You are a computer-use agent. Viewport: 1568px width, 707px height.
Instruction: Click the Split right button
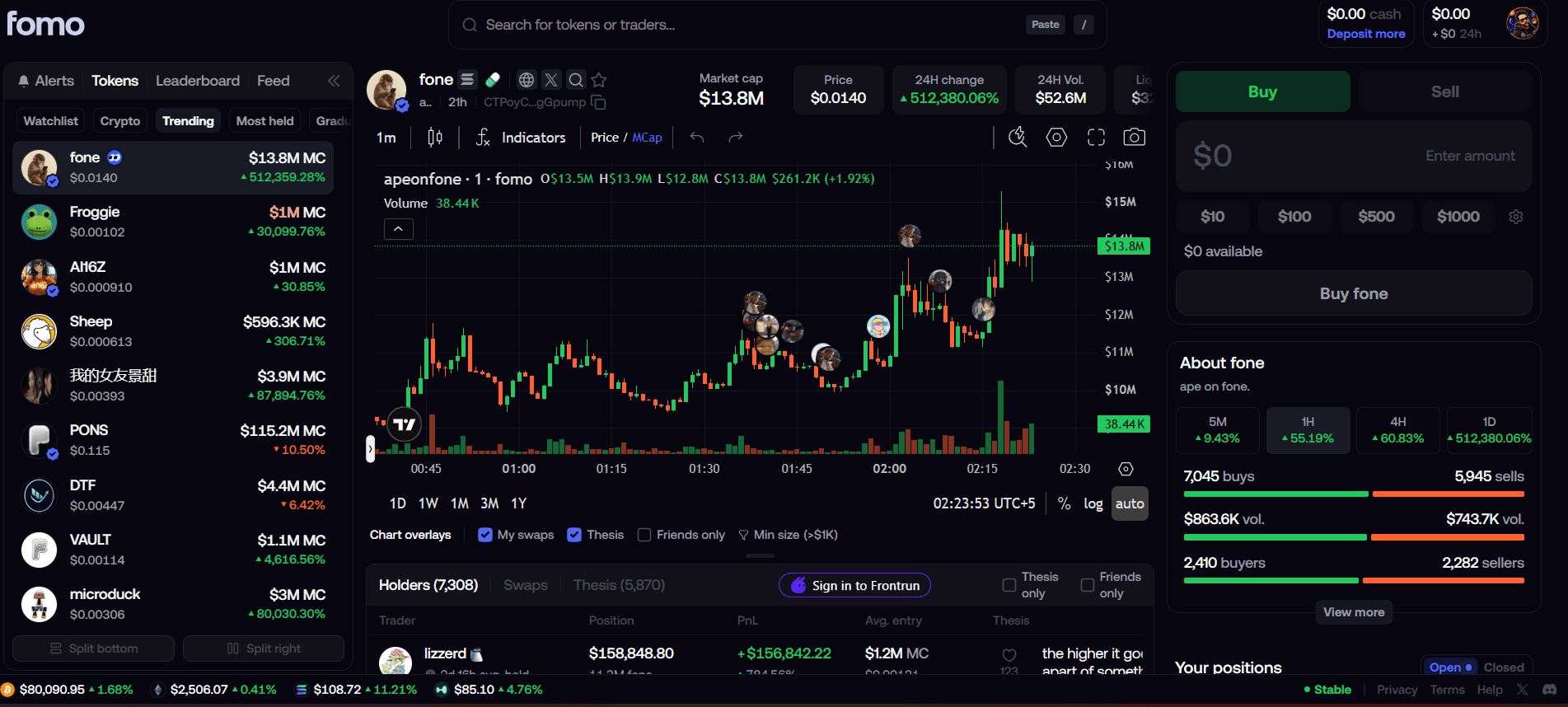pos(264,648)
